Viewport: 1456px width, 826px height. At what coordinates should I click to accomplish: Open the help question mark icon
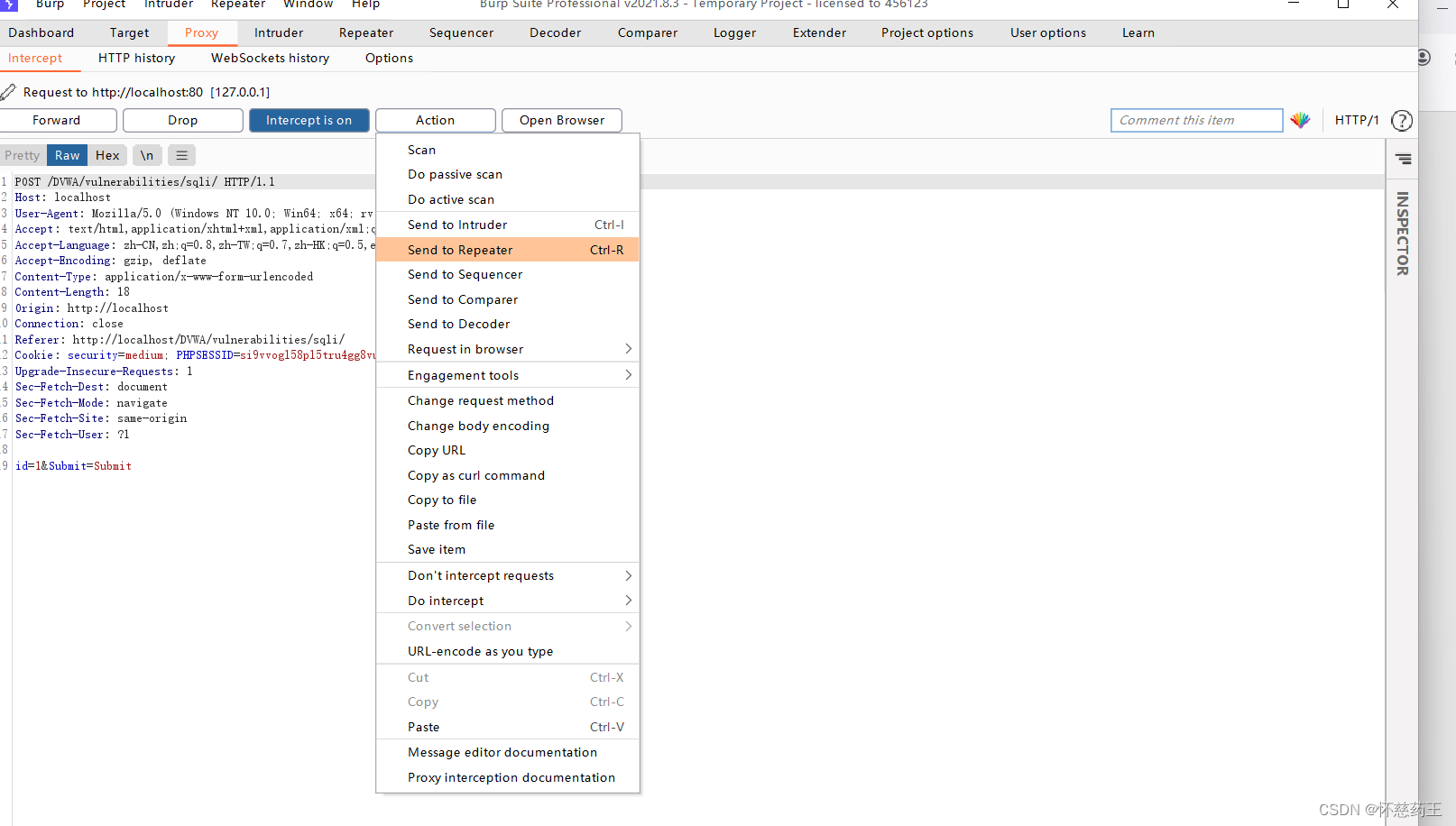coord(1402,120)
